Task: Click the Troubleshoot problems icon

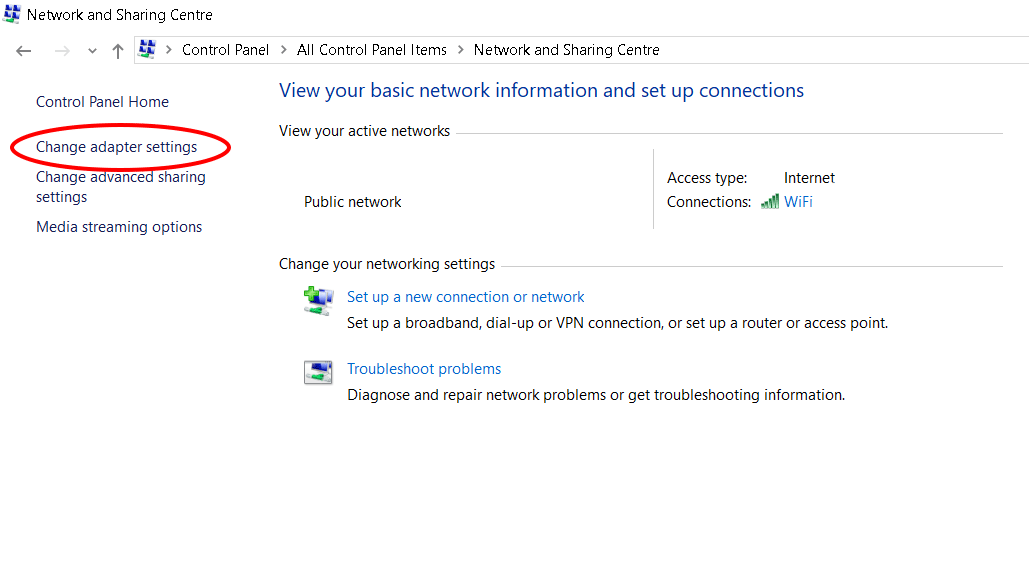Action: tap(318, 372)
